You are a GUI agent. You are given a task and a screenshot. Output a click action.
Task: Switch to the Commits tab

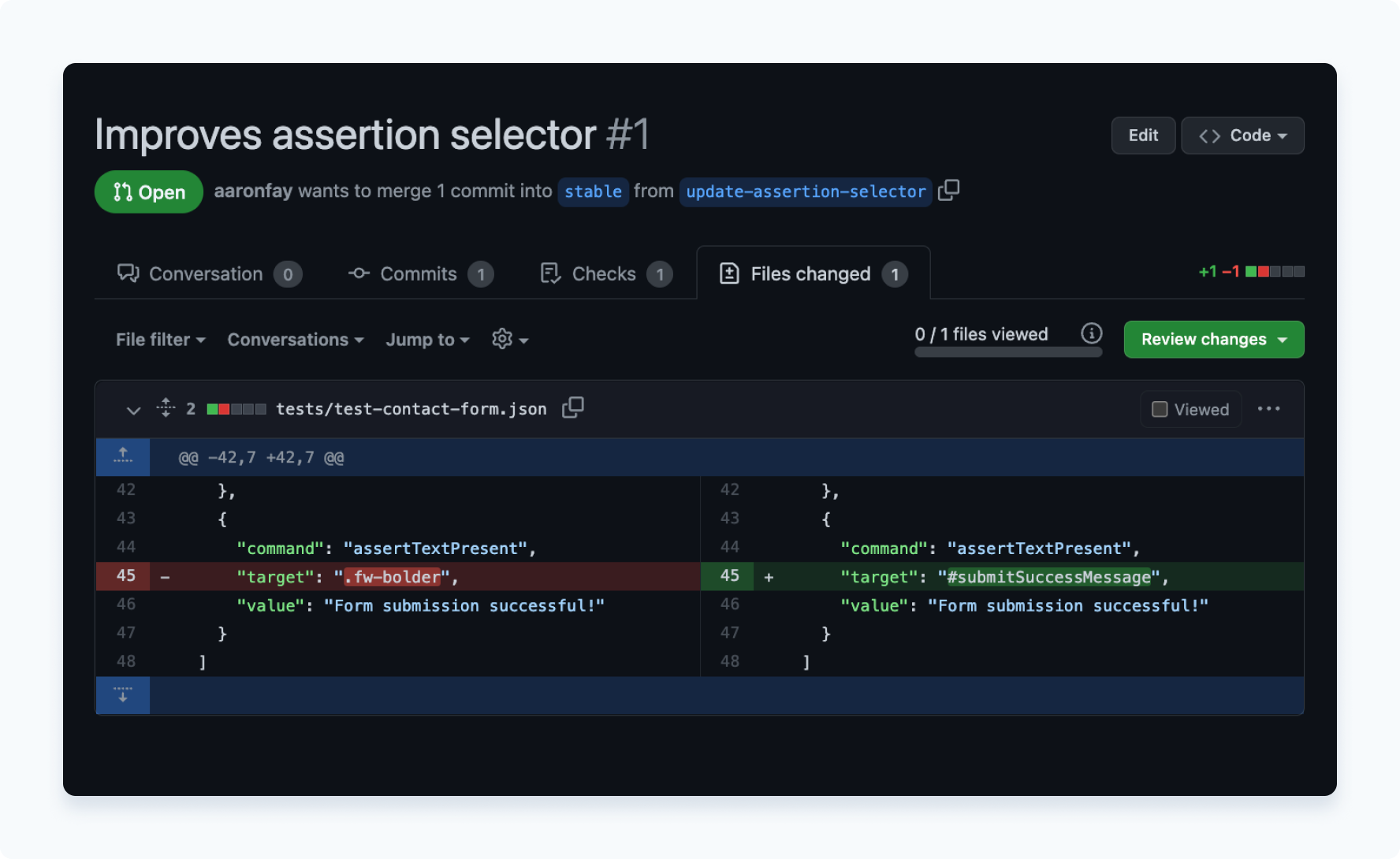tap(421, 273)
